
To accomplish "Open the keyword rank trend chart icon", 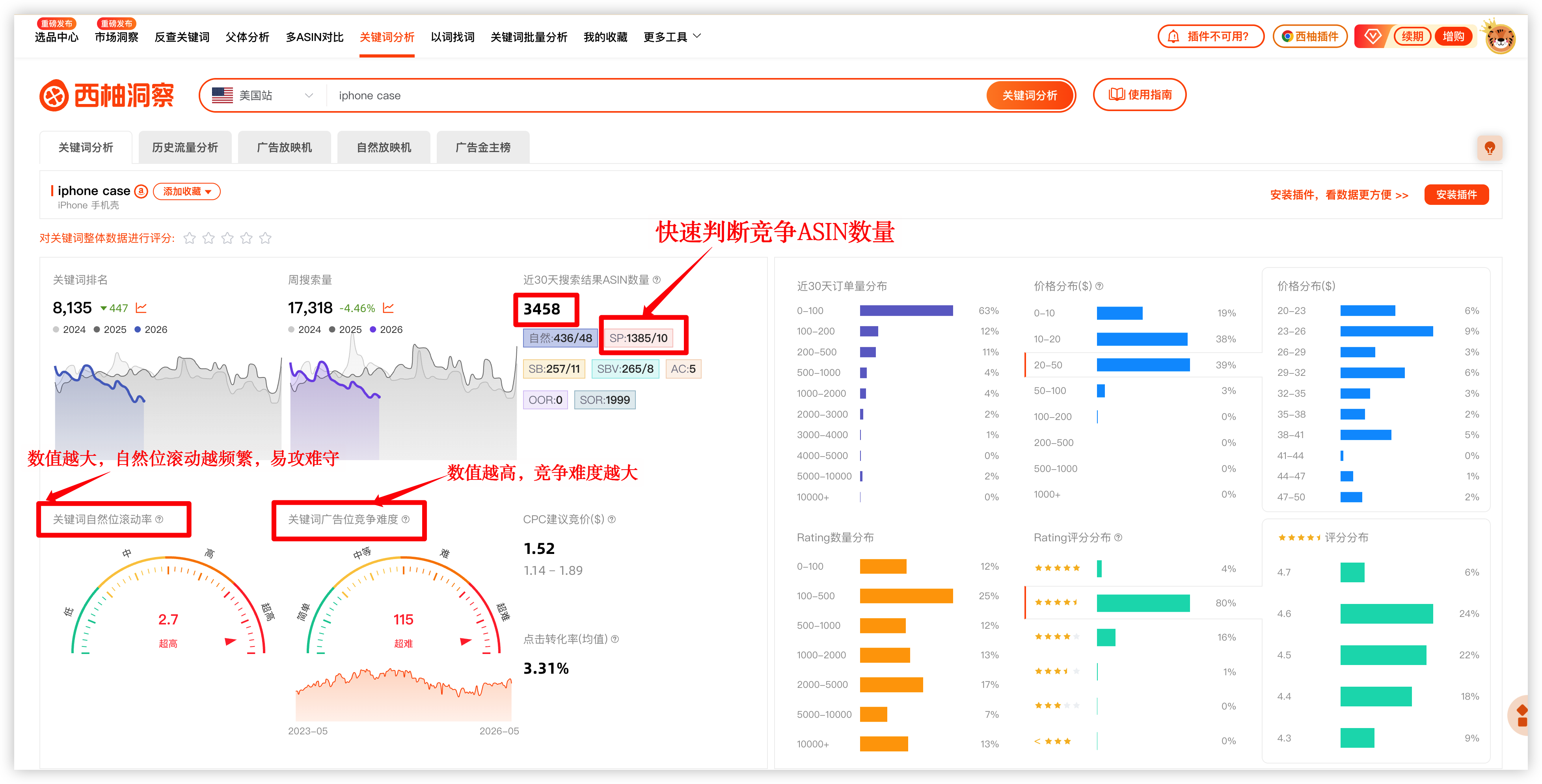I will click(141, 308).
